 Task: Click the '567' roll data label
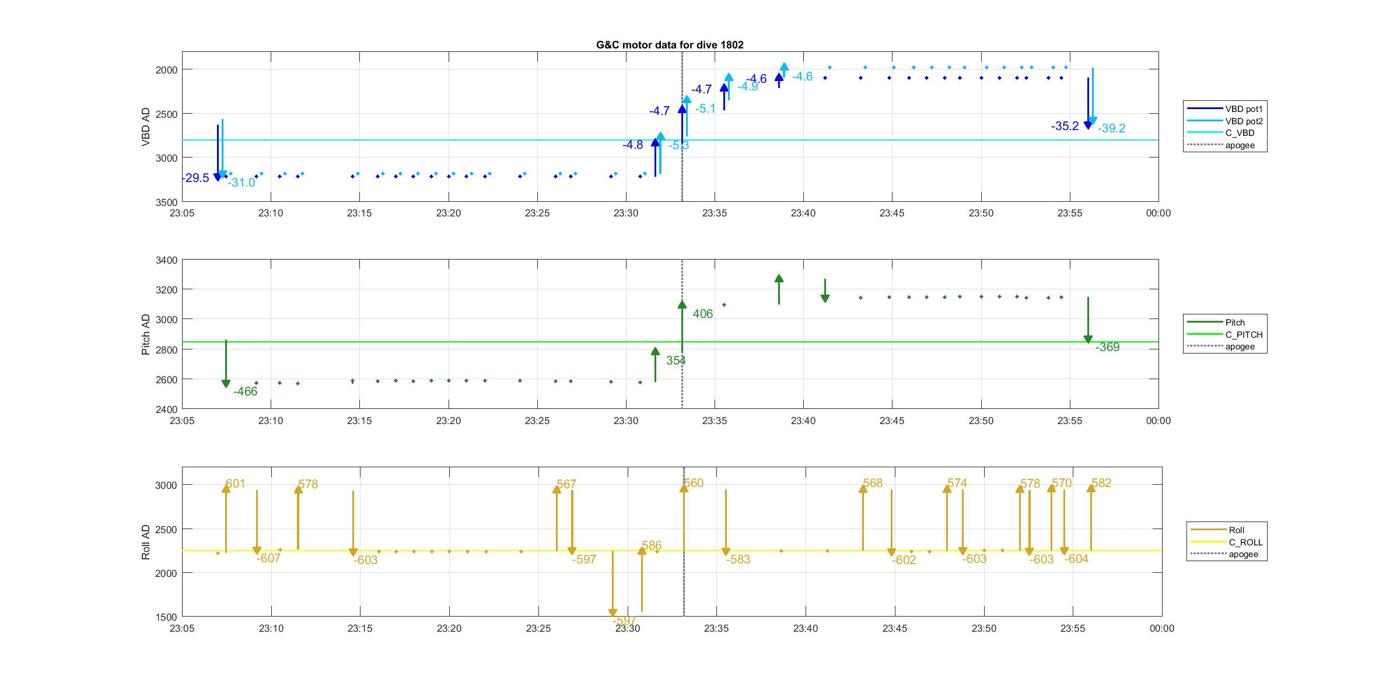coord(567,484)
